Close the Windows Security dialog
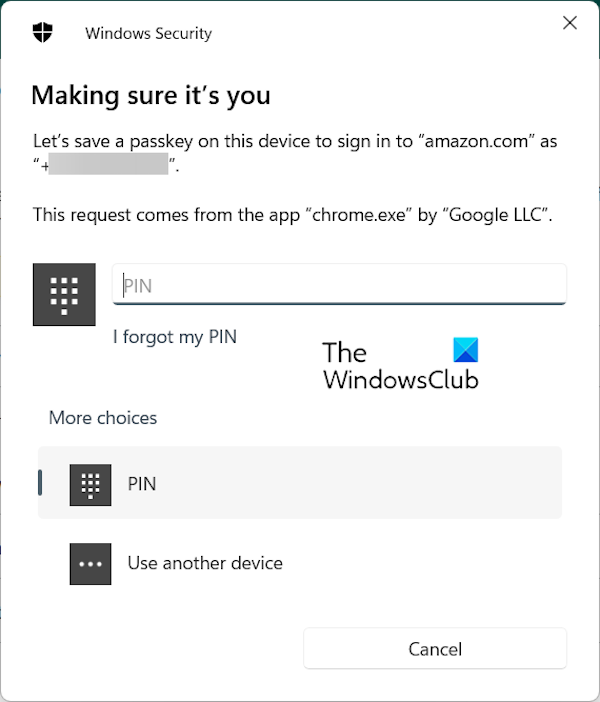 coord(570,23)
